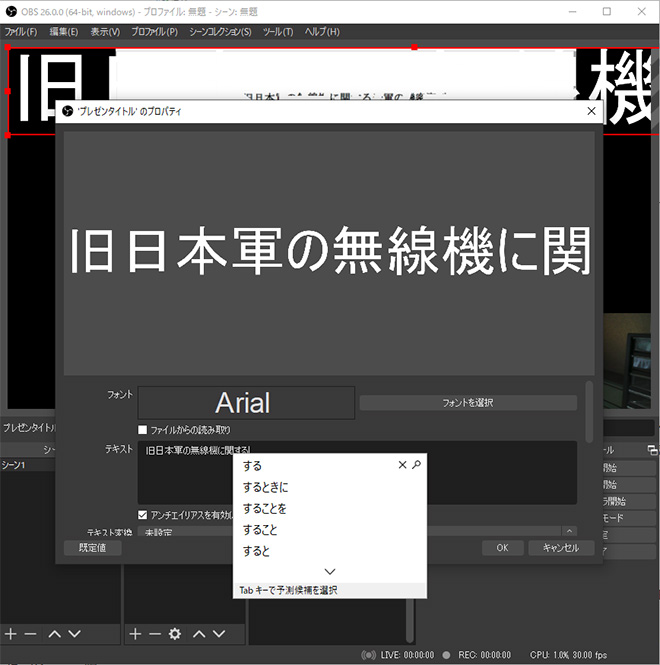
Task: Click the top-center red resize handle
Action: (414, 47)
